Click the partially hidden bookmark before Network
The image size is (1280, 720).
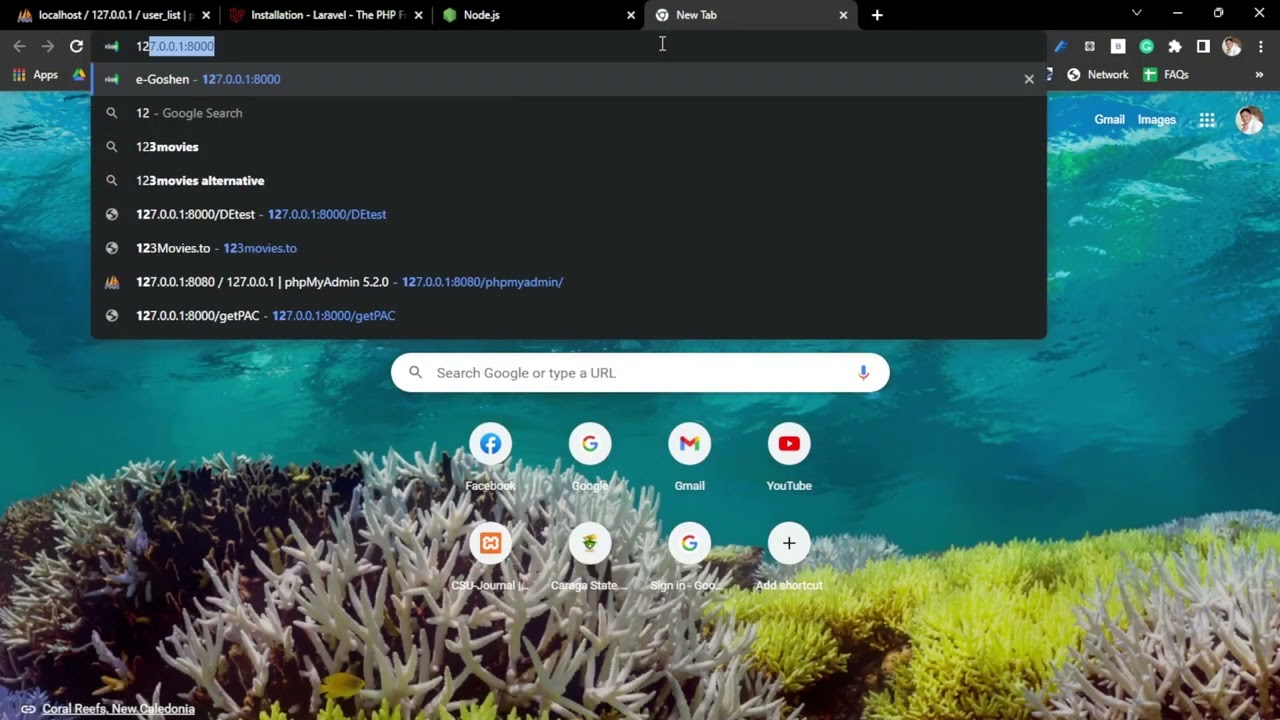1050,75
